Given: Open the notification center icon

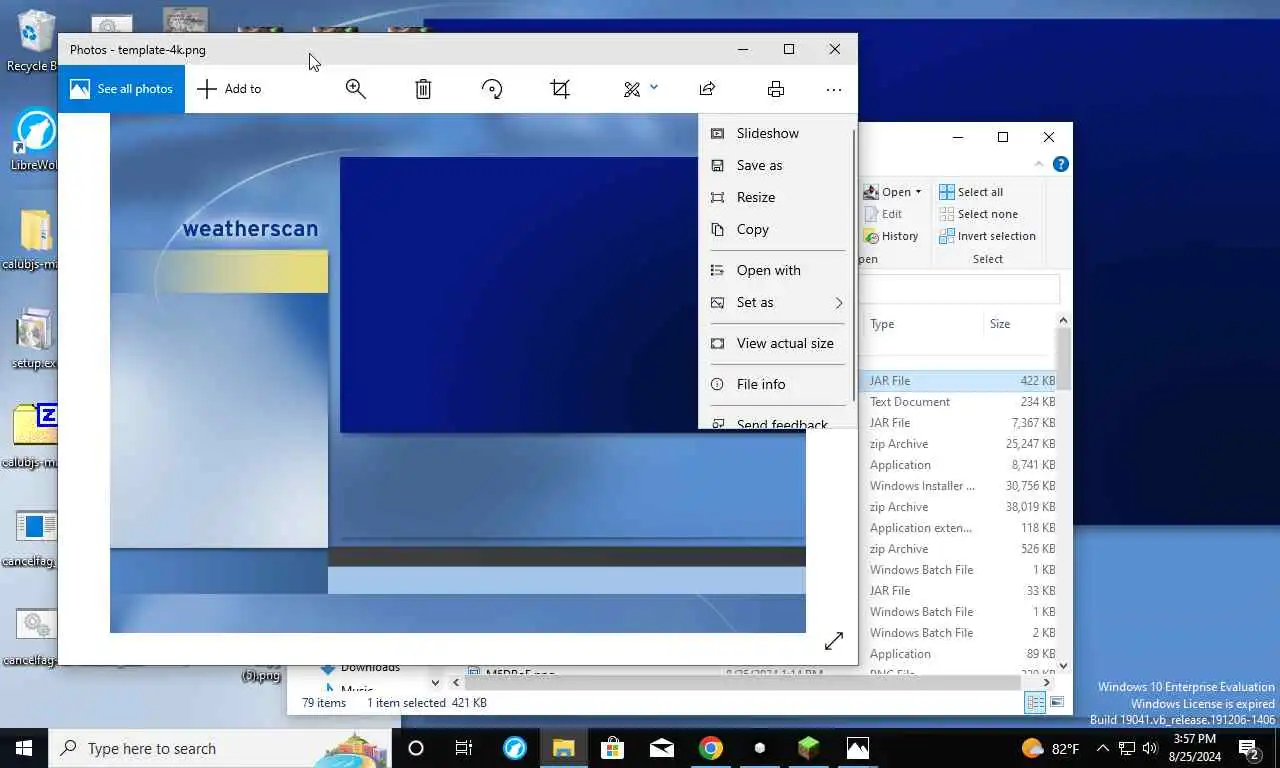Looking at the screenshot, I should click(x=1249, y=748).
